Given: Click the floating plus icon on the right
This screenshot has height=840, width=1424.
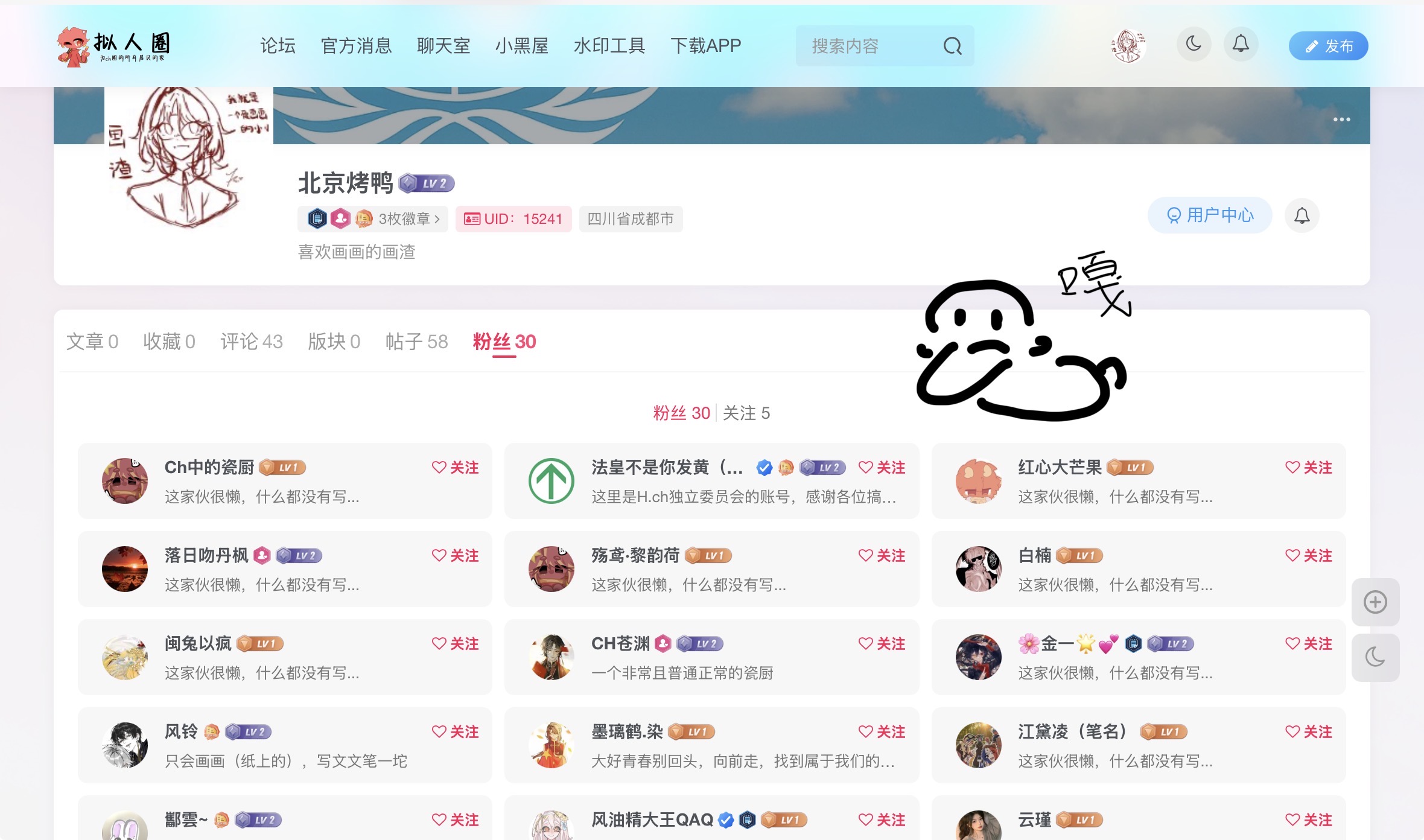Looking at the screenshot, I should click(x=1376, y=601).
